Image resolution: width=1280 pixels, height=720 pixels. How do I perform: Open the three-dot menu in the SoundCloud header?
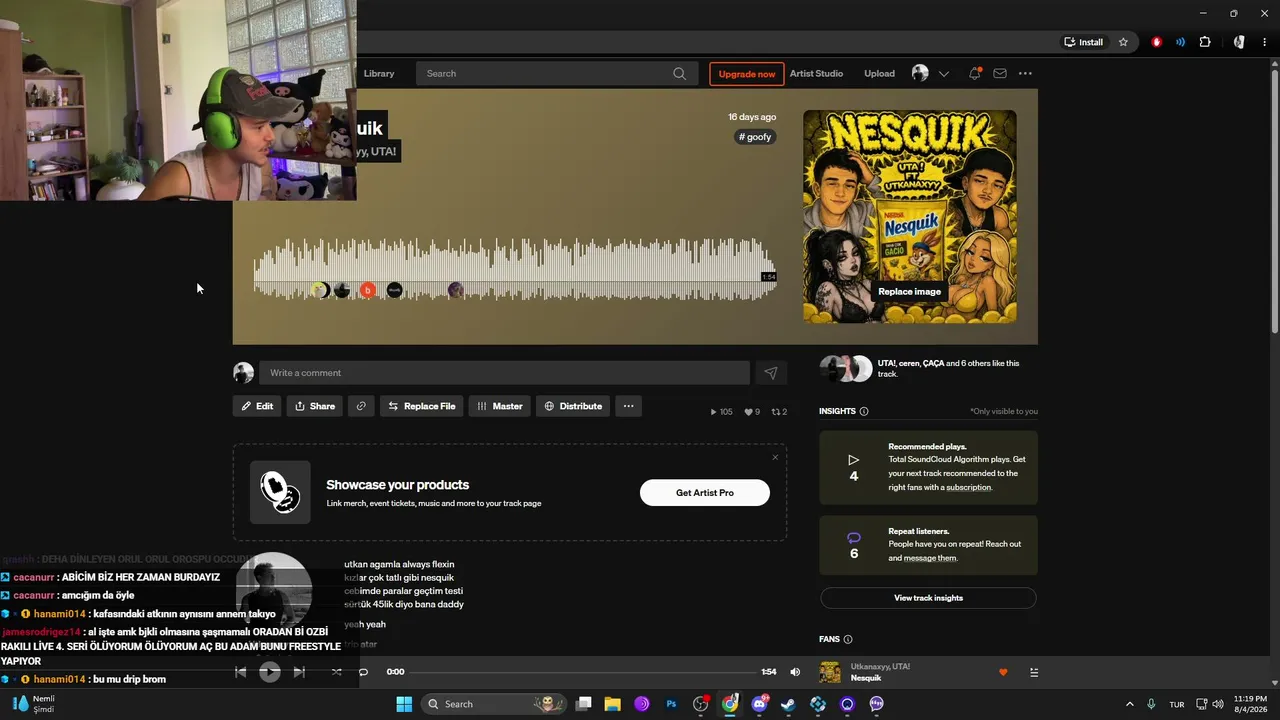[1025, 73]
